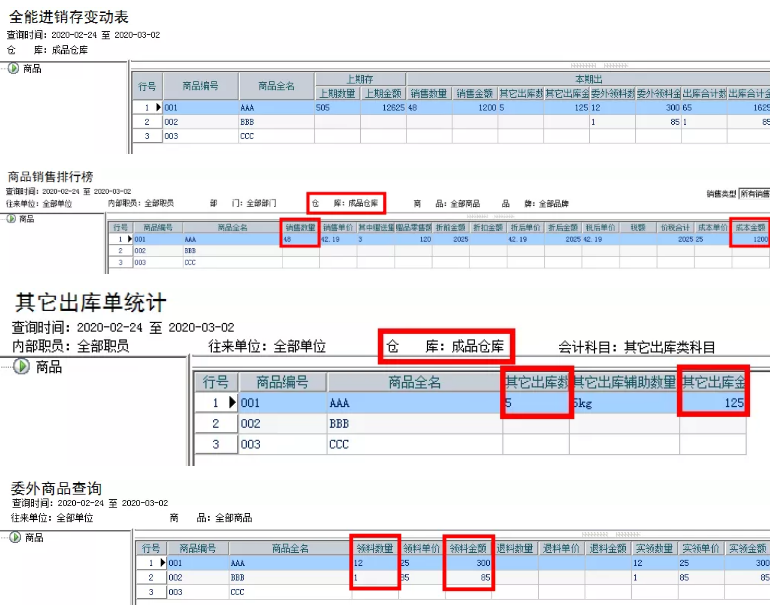Click 商品全名 header in 其它出库单统计
The height and width of the screenshot is (616, 770).
coord(414,382)
